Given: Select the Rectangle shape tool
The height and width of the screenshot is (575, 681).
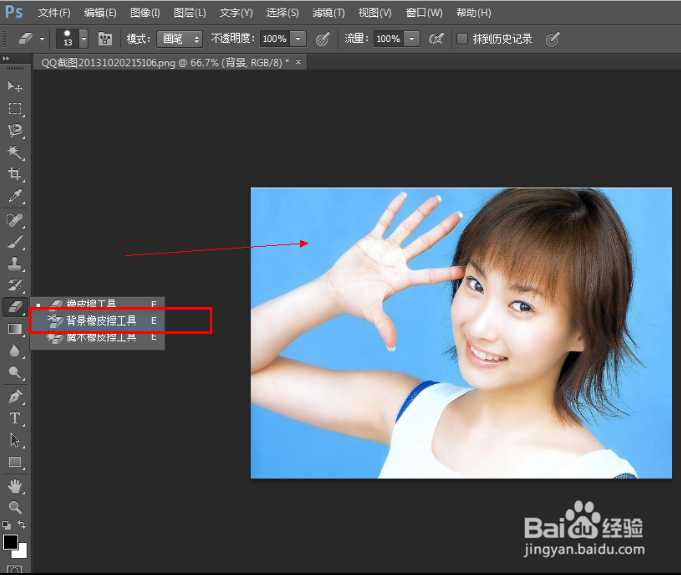Looking at the screenshot, I should click(15, 462).
